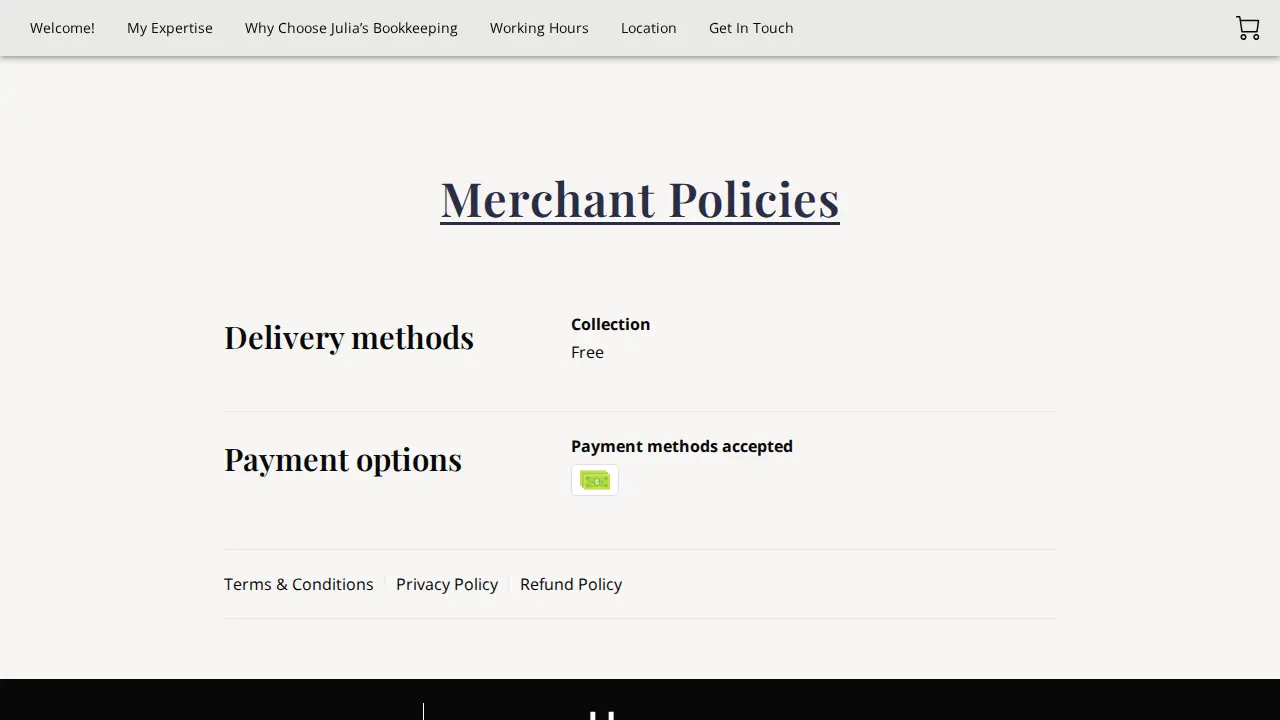
Task: Click the cash payment method icon
Action: pos(595,480)
